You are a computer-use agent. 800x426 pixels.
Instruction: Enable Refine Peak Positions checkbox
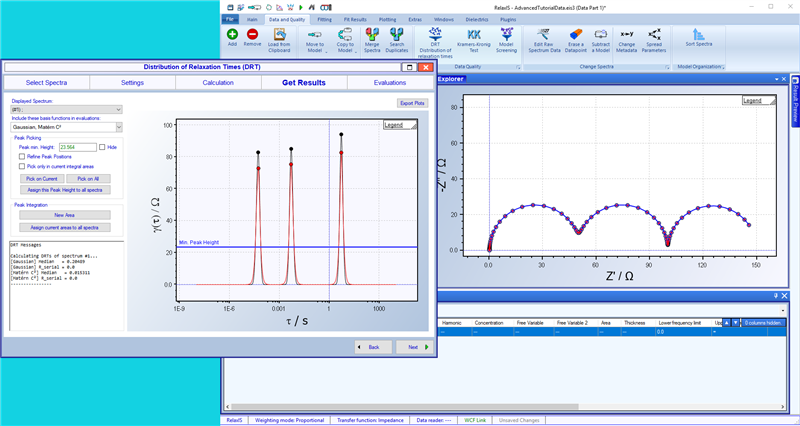(22, 157)
